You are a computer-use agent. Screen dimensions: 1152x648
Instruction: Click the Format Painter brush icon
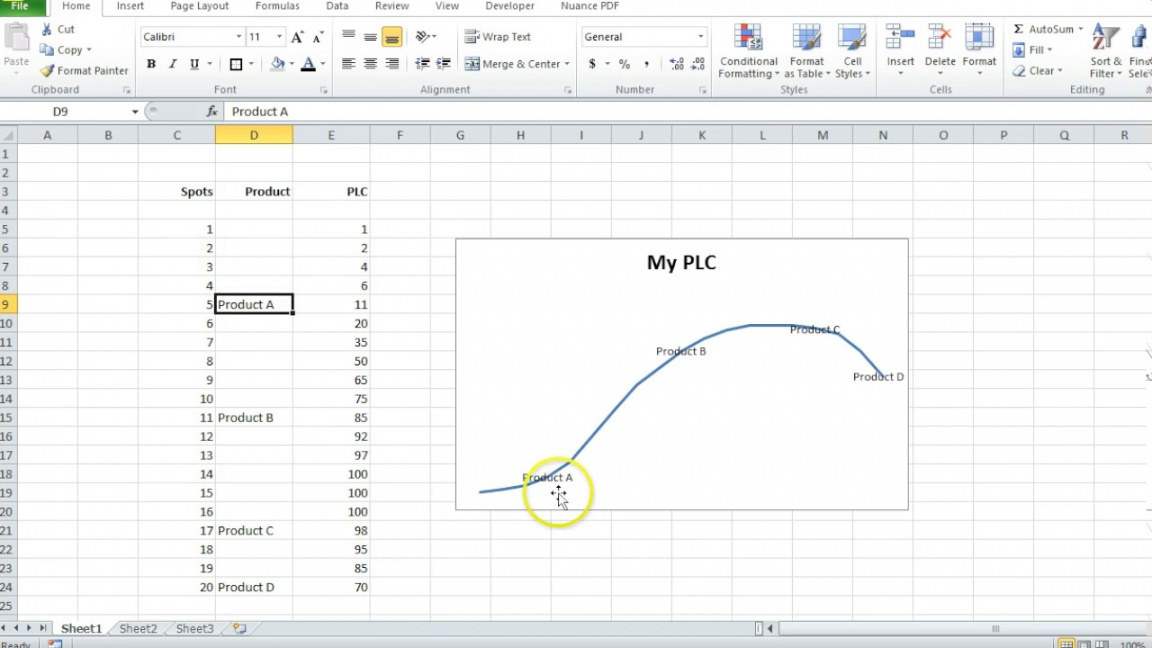(47, 71)
